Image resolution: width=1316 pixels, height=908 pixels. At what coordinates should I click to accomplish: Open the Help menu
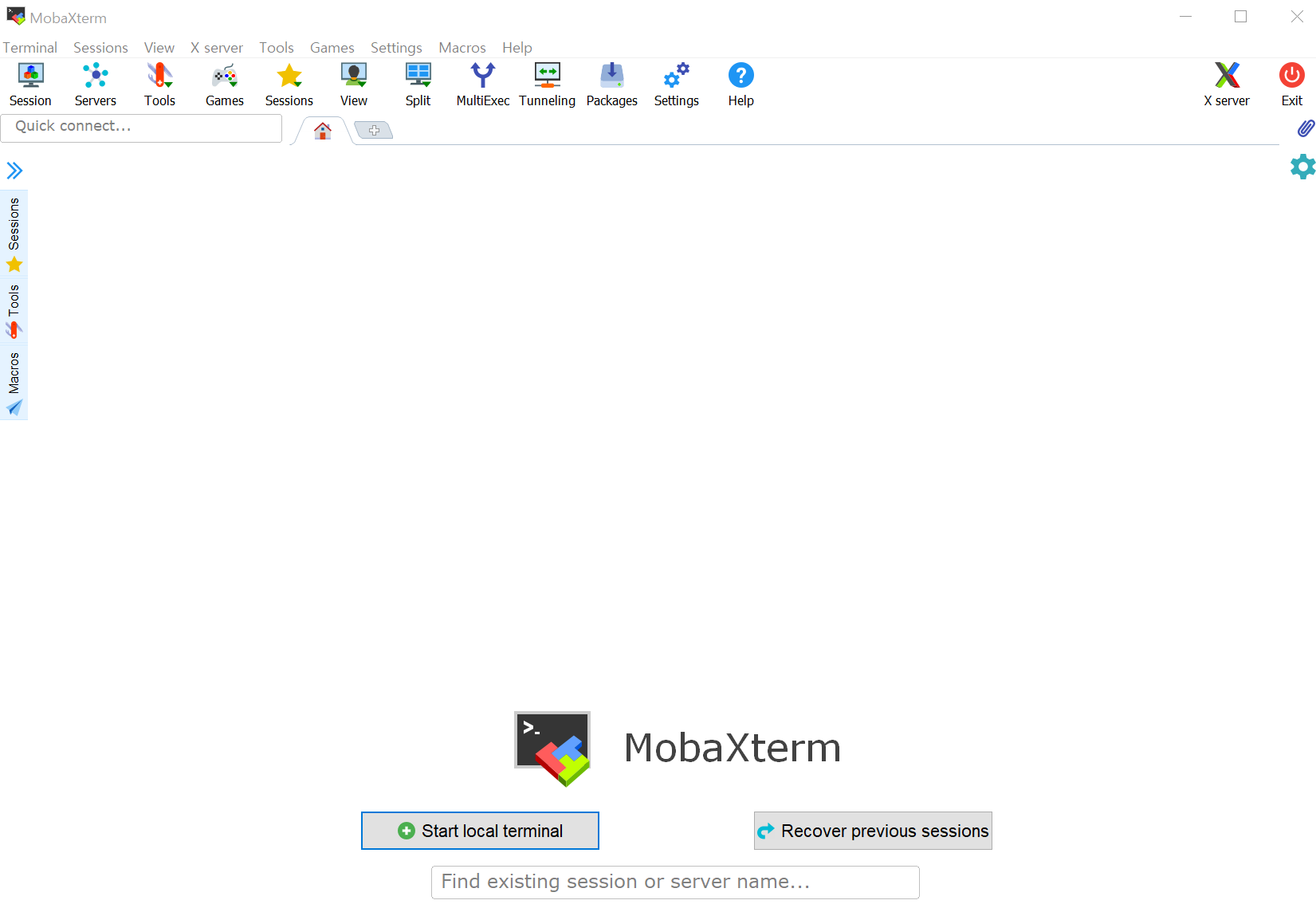pyautogui.click(x=517, y=48)
